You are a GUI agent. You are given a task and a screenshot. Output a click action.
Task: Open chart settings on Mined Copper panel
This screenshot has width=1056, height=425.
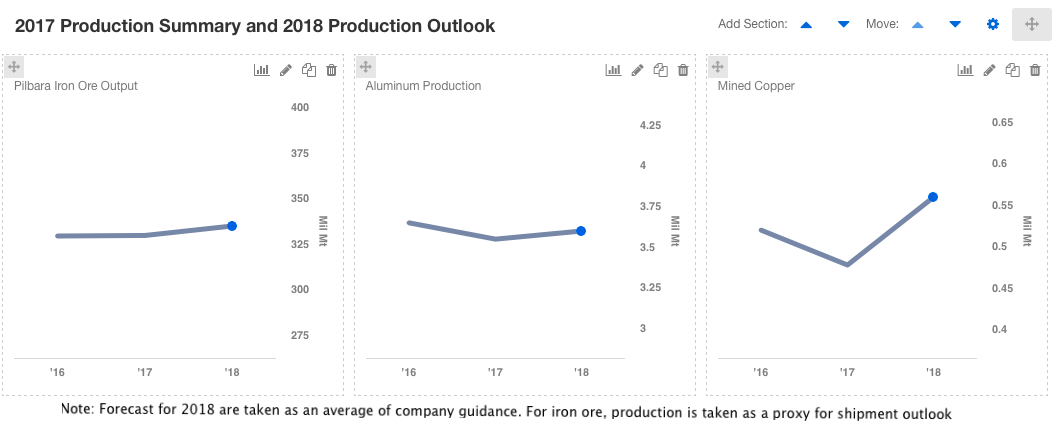(965, 70)
